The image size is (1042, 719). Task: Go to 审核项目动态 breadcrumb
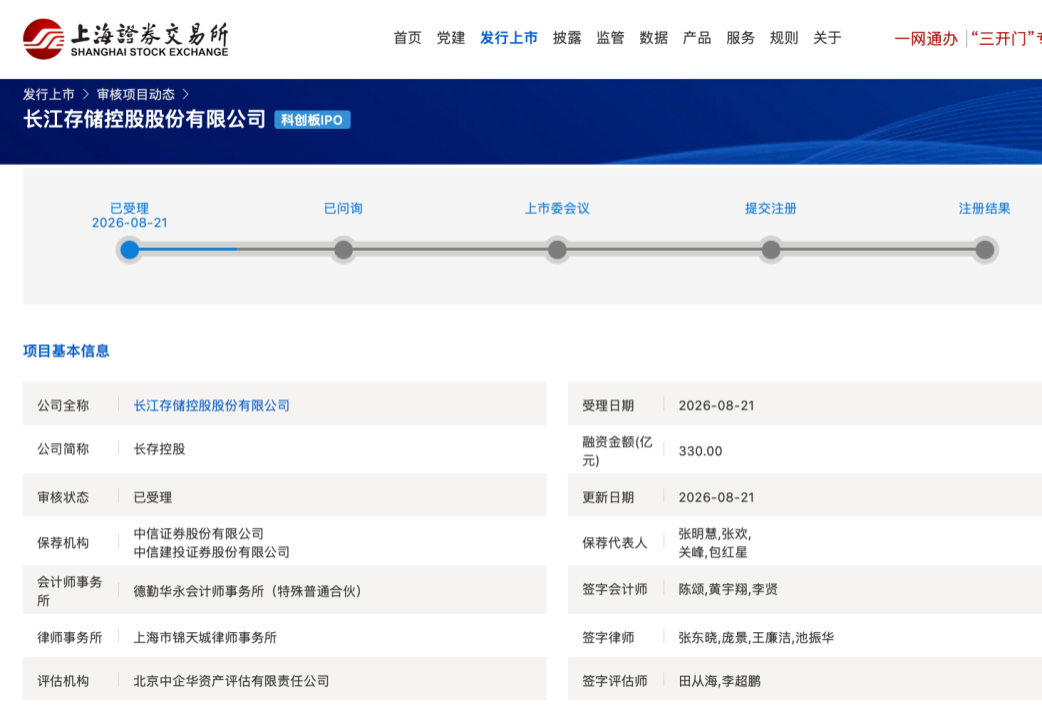pyautogui.click(x=136, y=94)
